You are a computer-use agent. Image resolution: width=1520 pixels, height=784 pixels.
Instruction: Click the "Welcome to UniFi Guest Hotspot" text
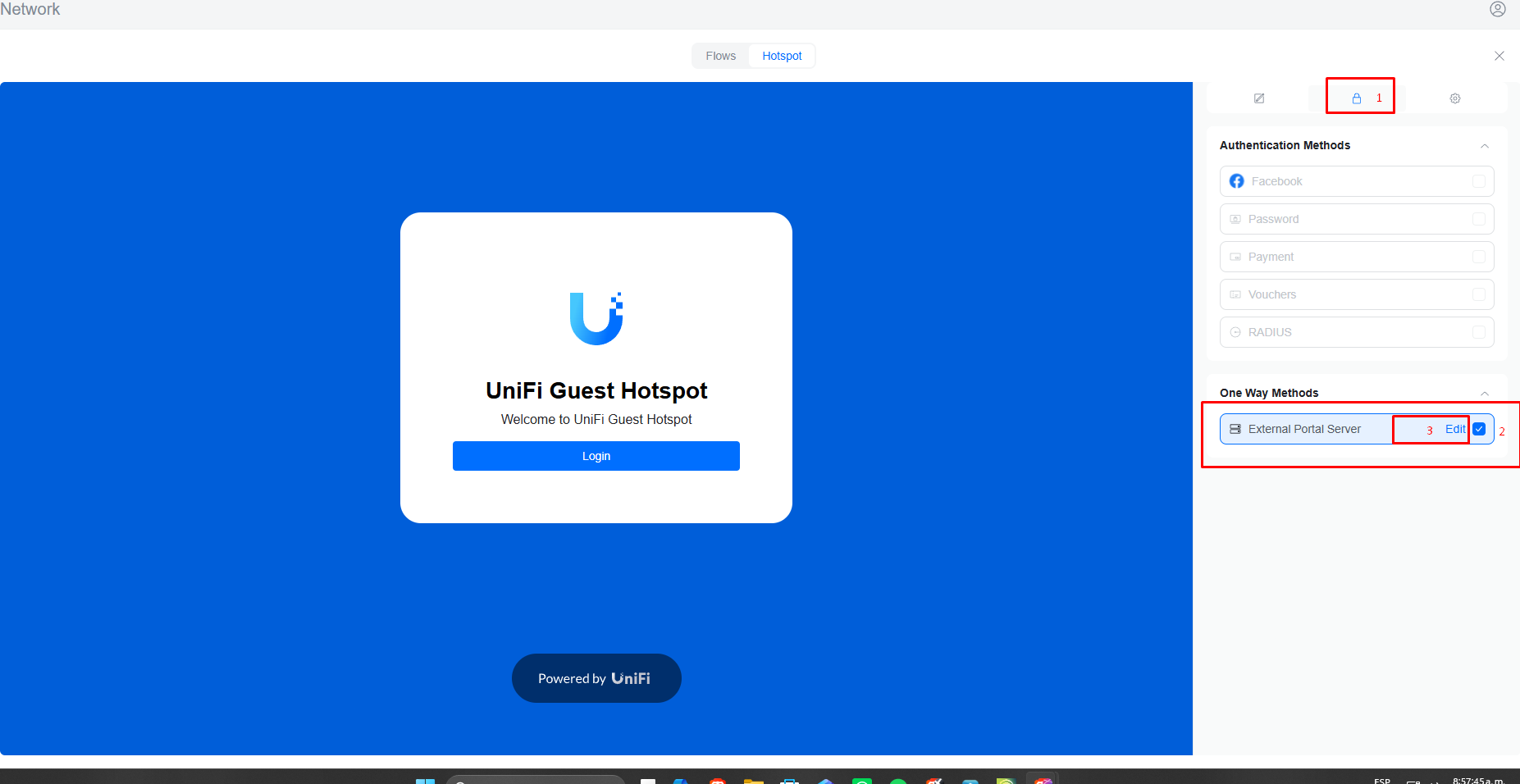pyautogui.click(x=596, y=419)
